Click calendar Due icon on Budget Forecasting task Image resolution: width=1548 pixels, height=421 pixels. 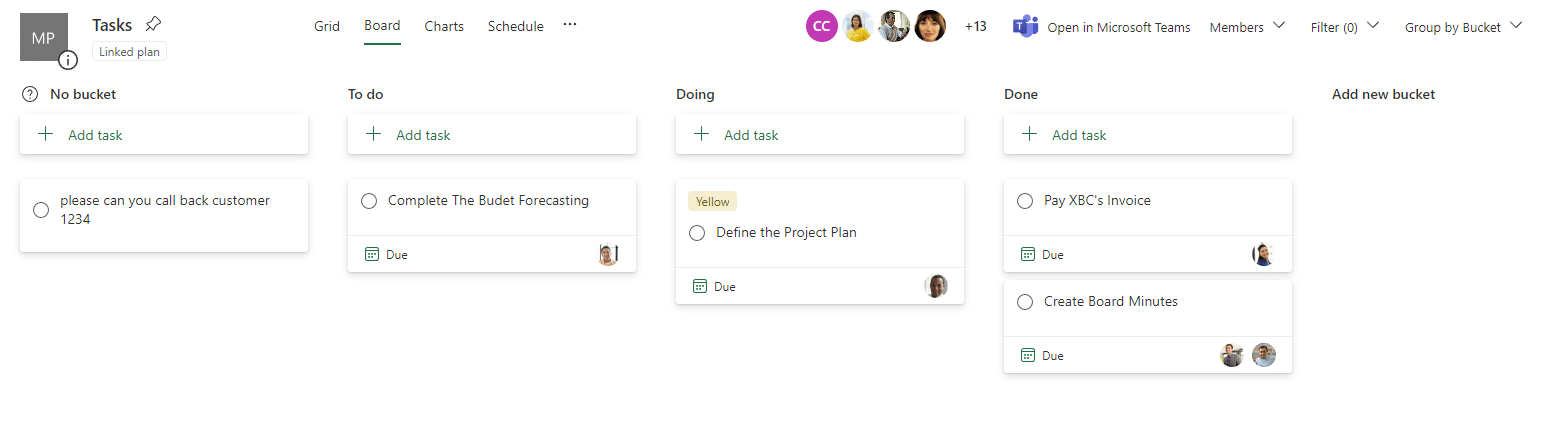372,255
